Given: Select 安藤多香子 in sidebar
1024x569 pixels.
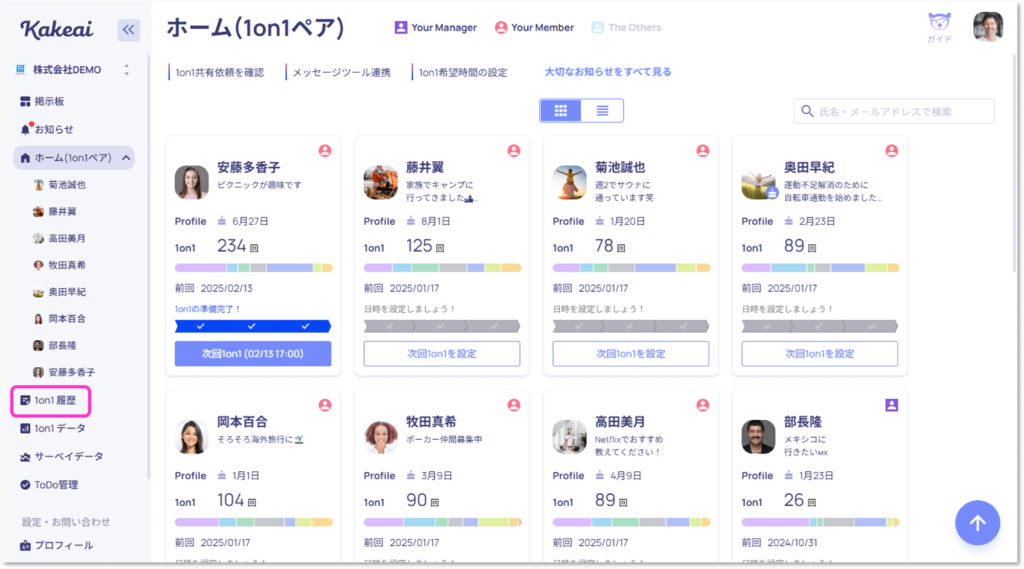Looking at the screenshot, I should pos(64,372).
